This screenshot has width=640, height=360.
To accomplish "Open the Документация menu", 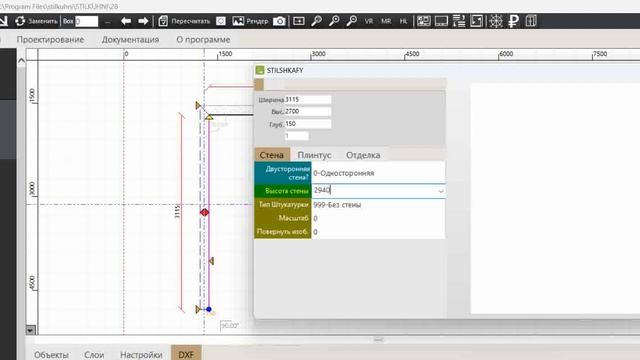I will (130, 40).
